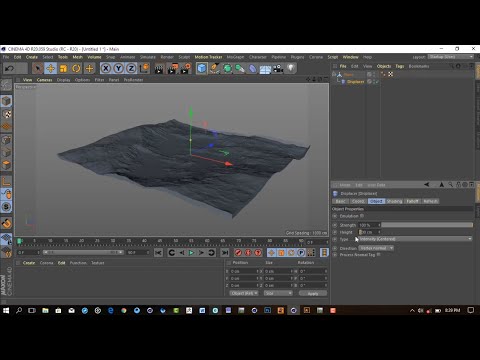The height and width of the screenshot is (360, 480).
Task: Toggle Enable Snap magnet icon
Action: pos(6,223)
